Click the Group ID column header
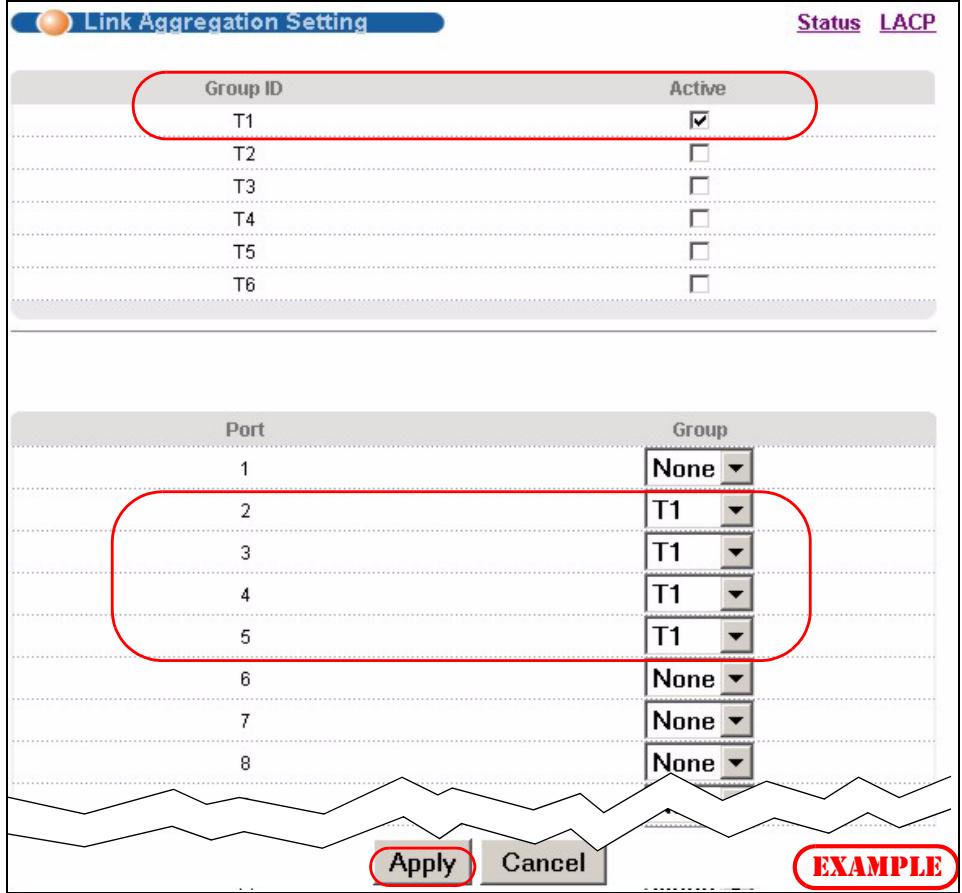 click(244, 88)
